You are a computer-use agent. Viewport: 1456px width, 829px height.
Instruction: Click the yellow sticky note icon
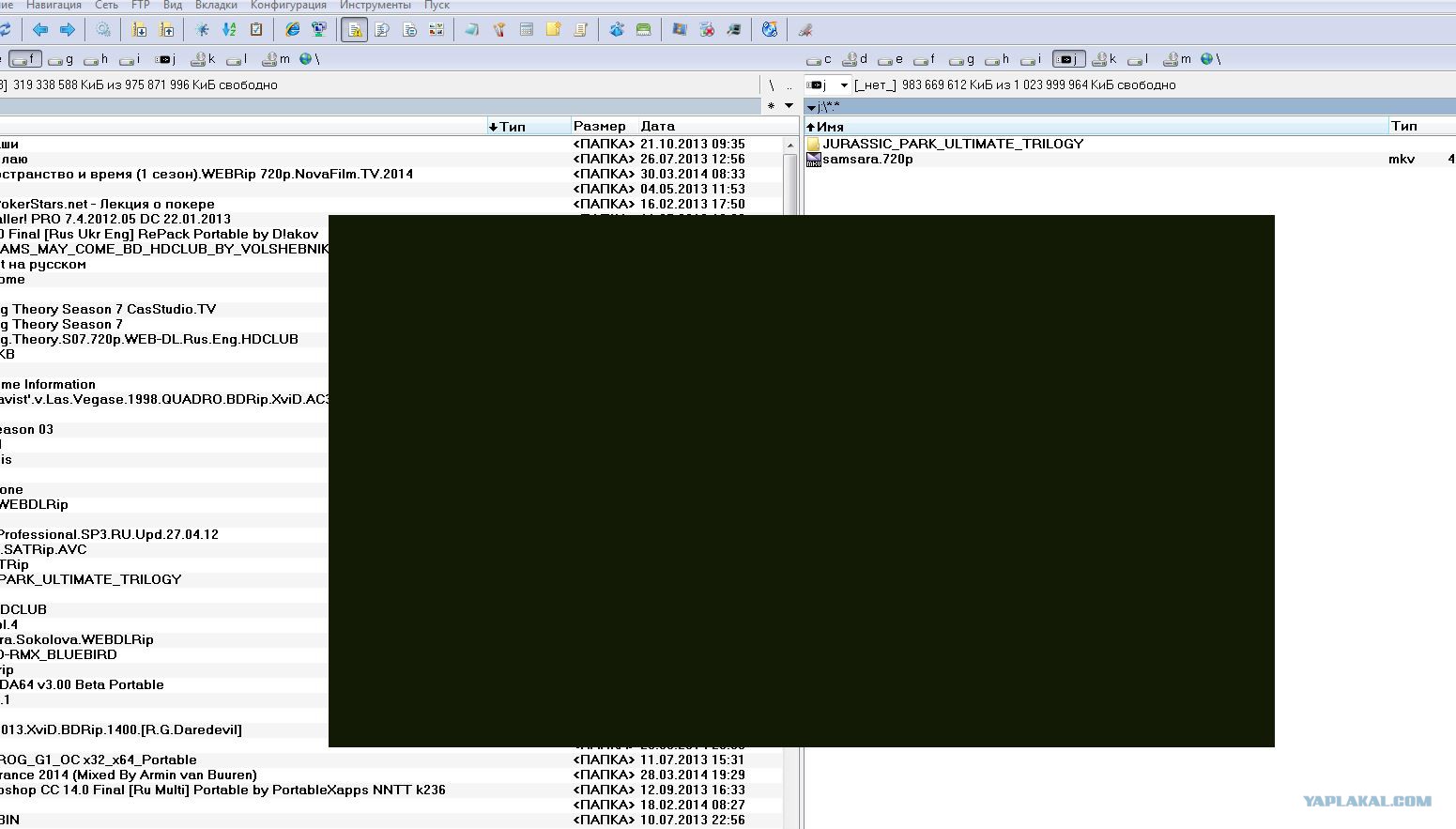tap(554, 30)
